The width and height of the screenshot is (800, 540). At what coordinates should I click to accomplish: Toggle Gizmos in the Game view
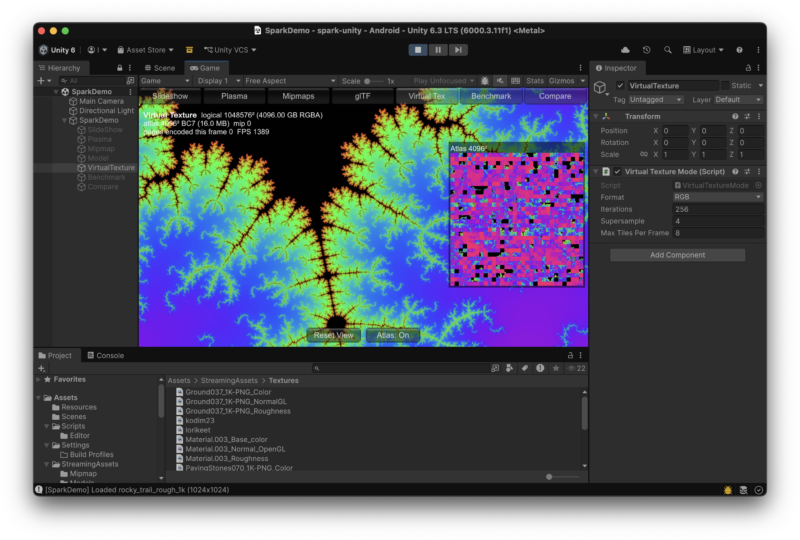click(x=562, y=81)
